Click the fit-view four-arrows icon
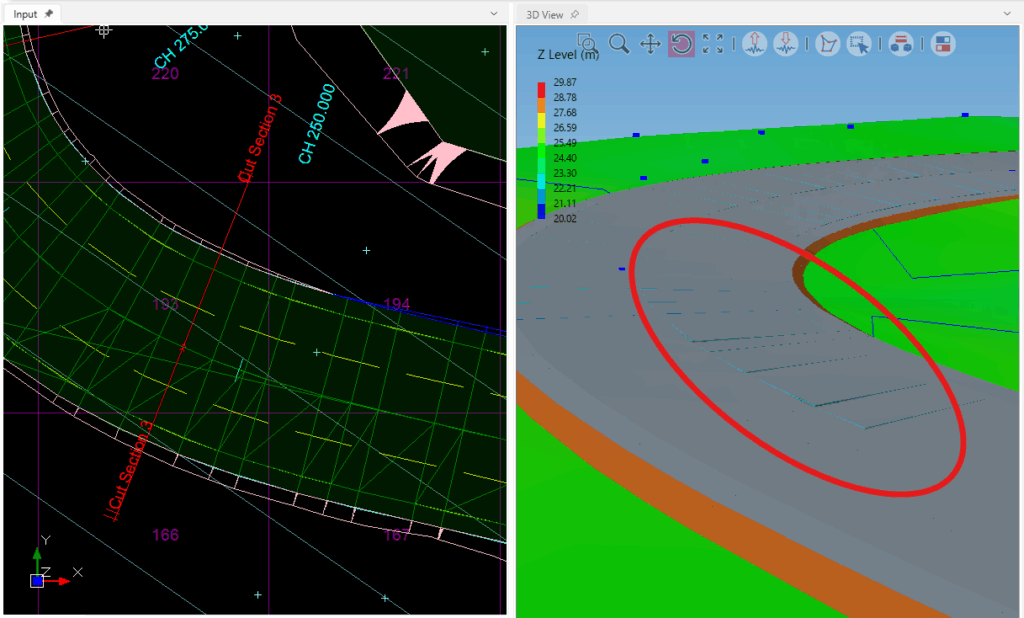The image size is (1024, 618). (x=714, y=44)
